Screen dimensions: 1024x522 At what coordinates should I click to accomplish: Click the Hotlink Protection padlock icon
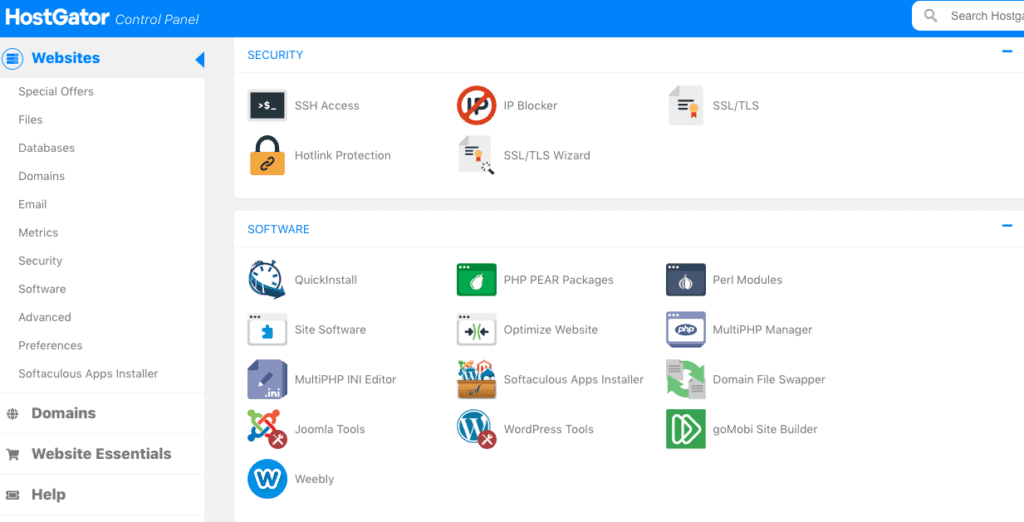pos(267,155)
